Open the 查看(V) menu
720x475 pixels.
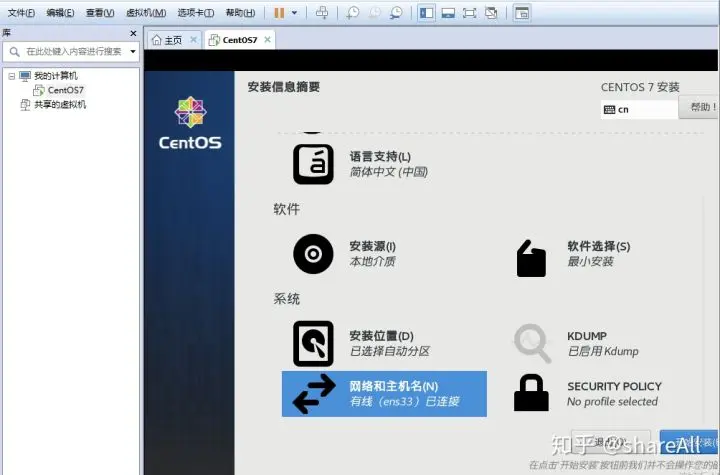click(x=100, y=13)
